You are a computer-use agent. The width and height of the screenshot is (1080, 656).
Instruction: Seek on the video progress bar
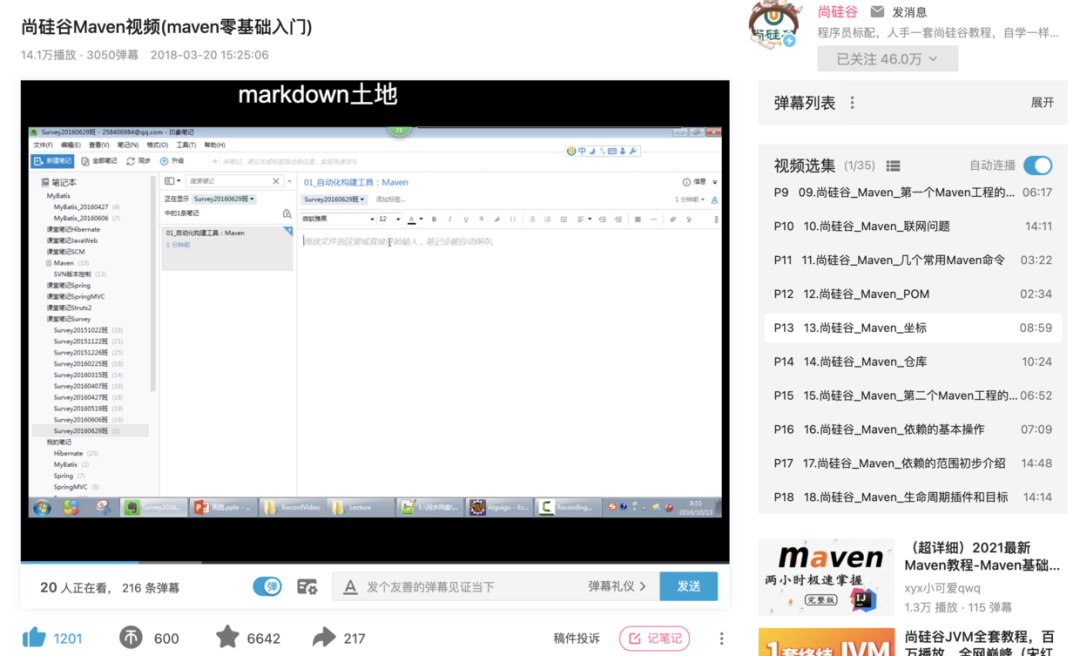[375, 562]
